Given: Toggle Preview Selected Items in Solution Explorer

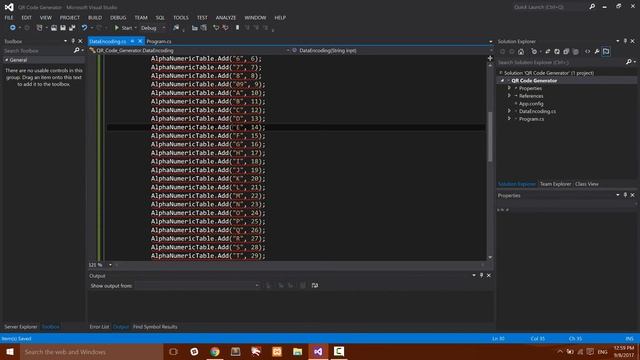Looking at the screenshot, I should (x=606, y=51).
